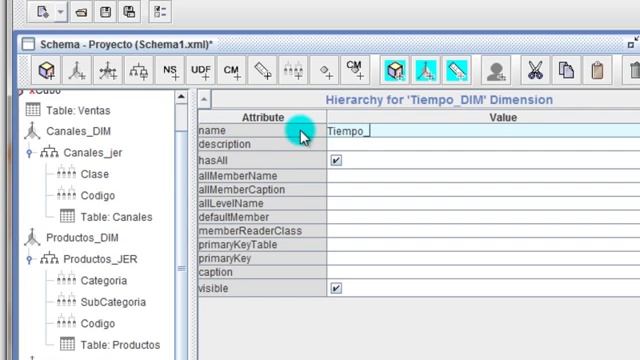Select the Categoria level

coord(104,281)
